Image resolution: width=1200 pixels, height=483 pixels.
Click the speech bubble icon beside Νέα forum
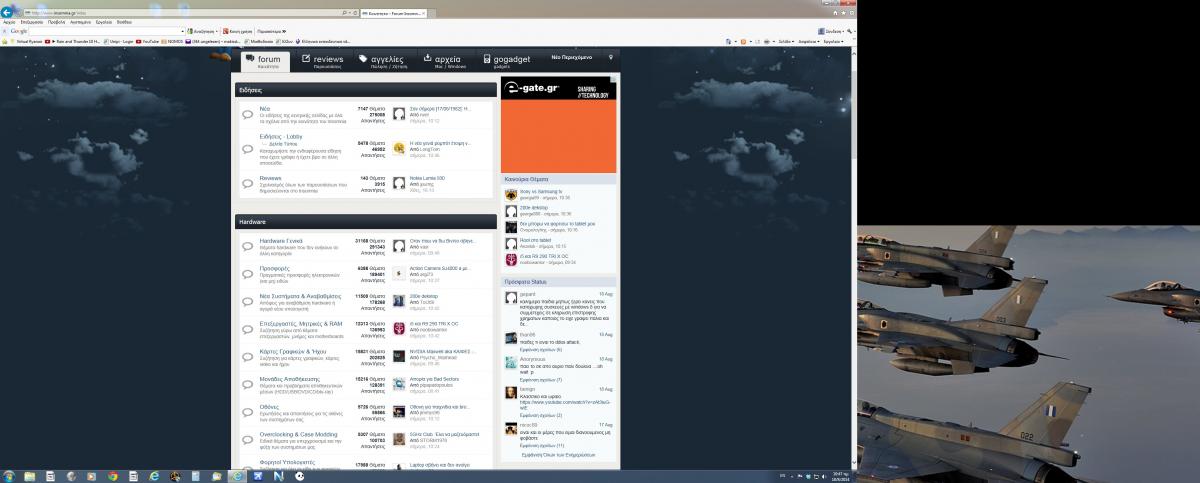(x=247, y=114)
